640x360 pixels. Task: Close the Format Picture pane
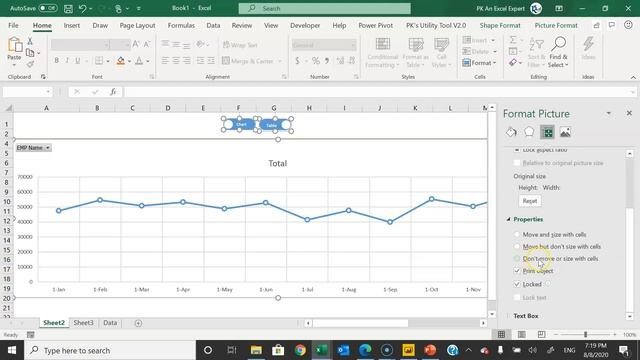pos(629,113)
